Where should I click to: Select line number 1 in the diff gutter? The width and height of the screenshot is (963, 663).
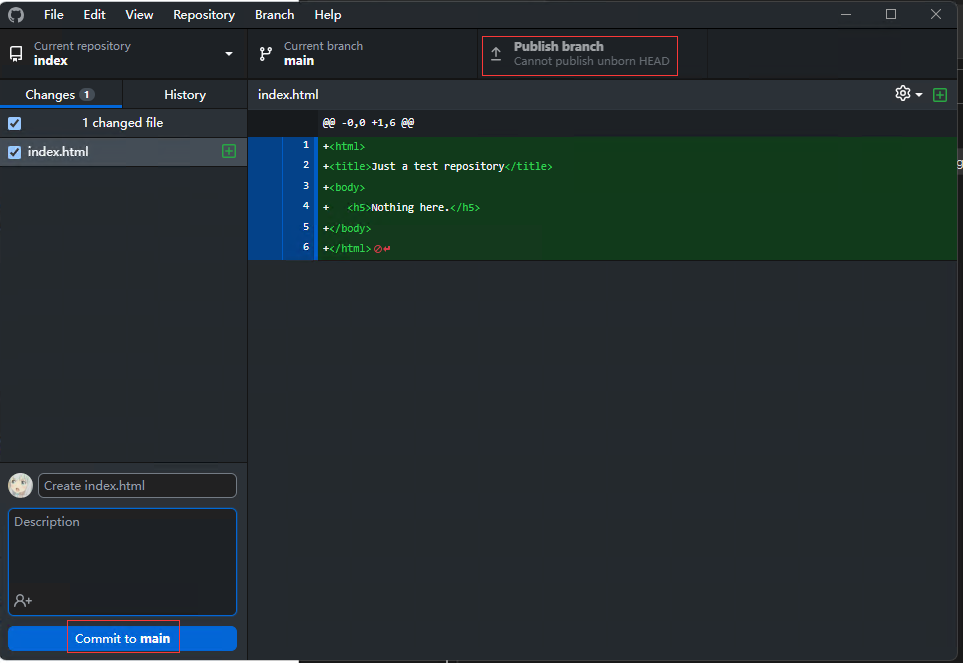(x=306, y=145)
